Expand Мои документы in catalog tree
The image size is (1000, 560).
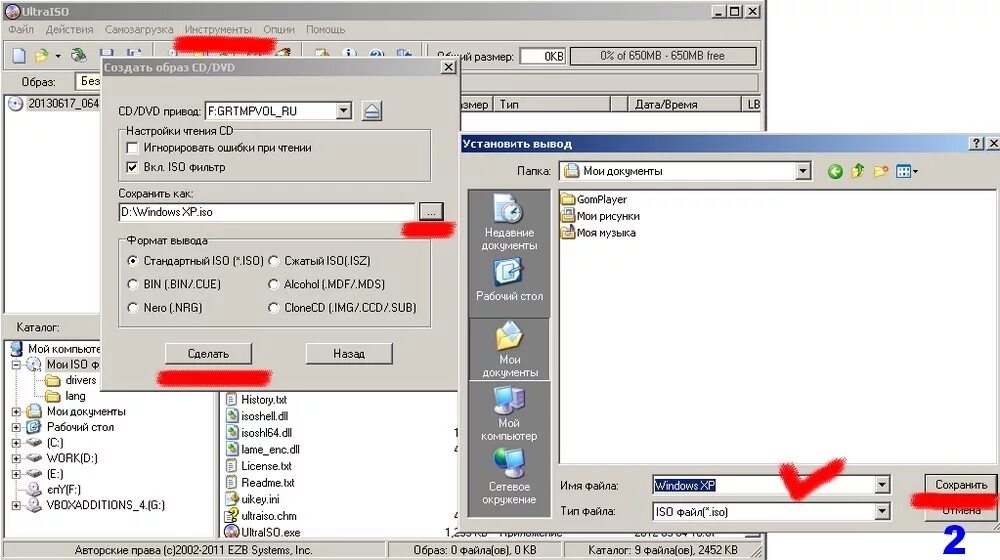click(16, 412)
